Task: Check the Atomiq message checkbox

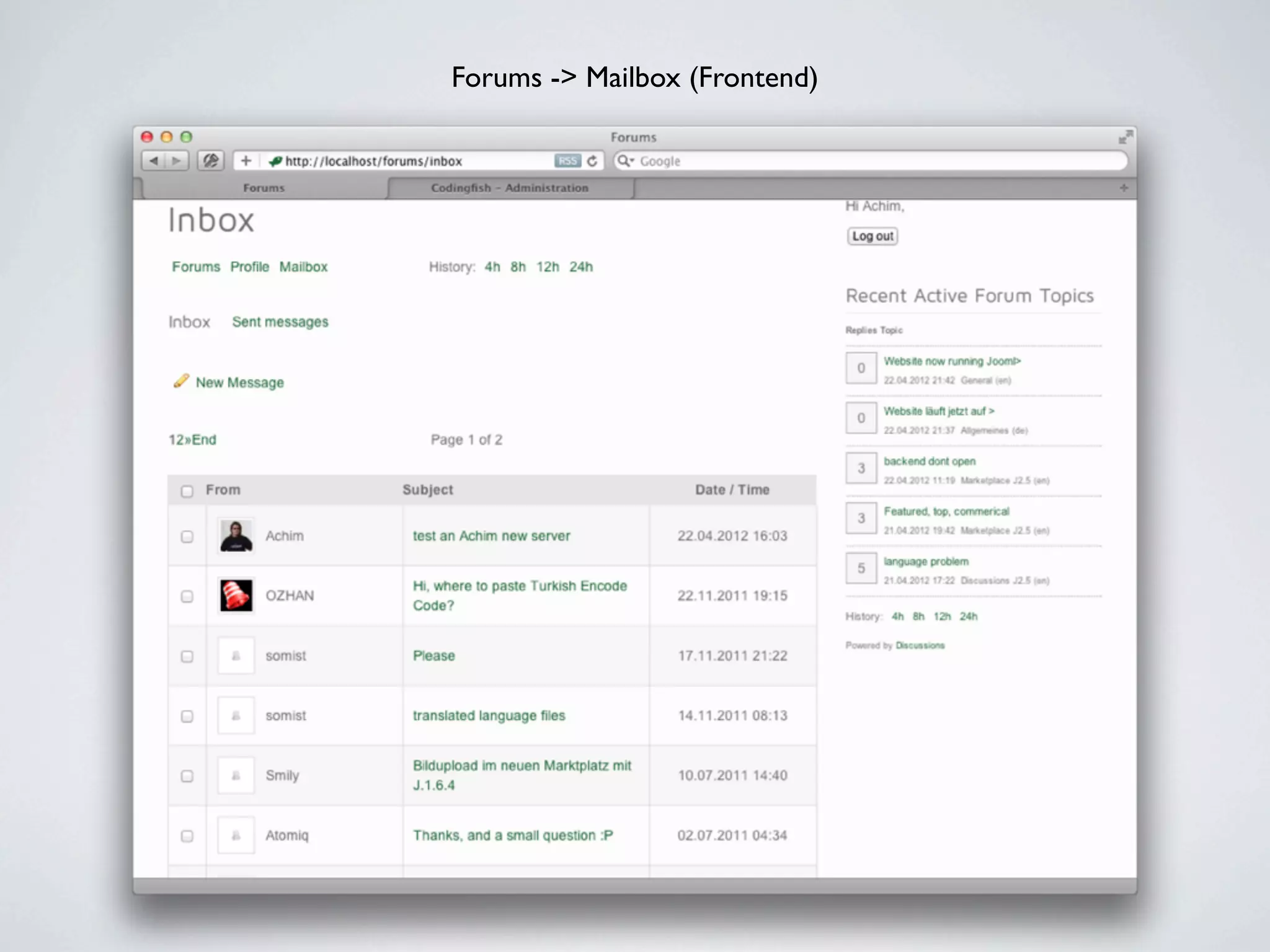Action: coord(187,836)
